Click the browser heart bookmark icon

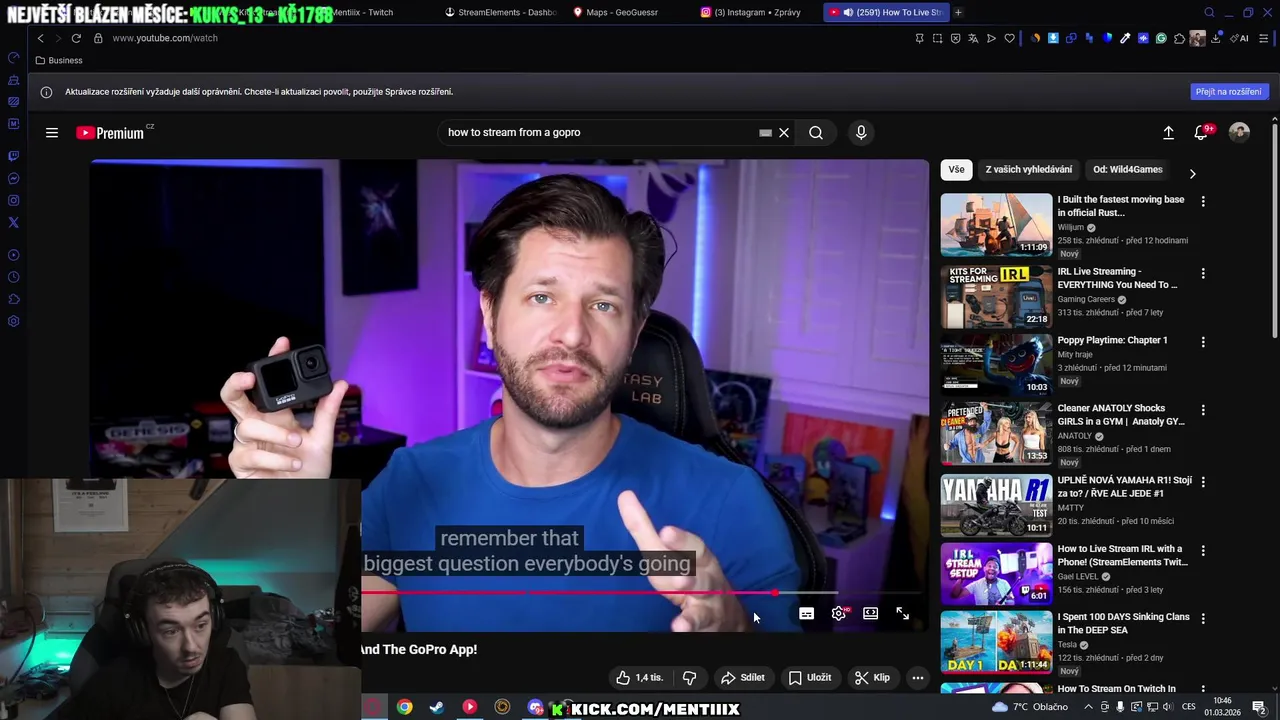[1009, 38]
